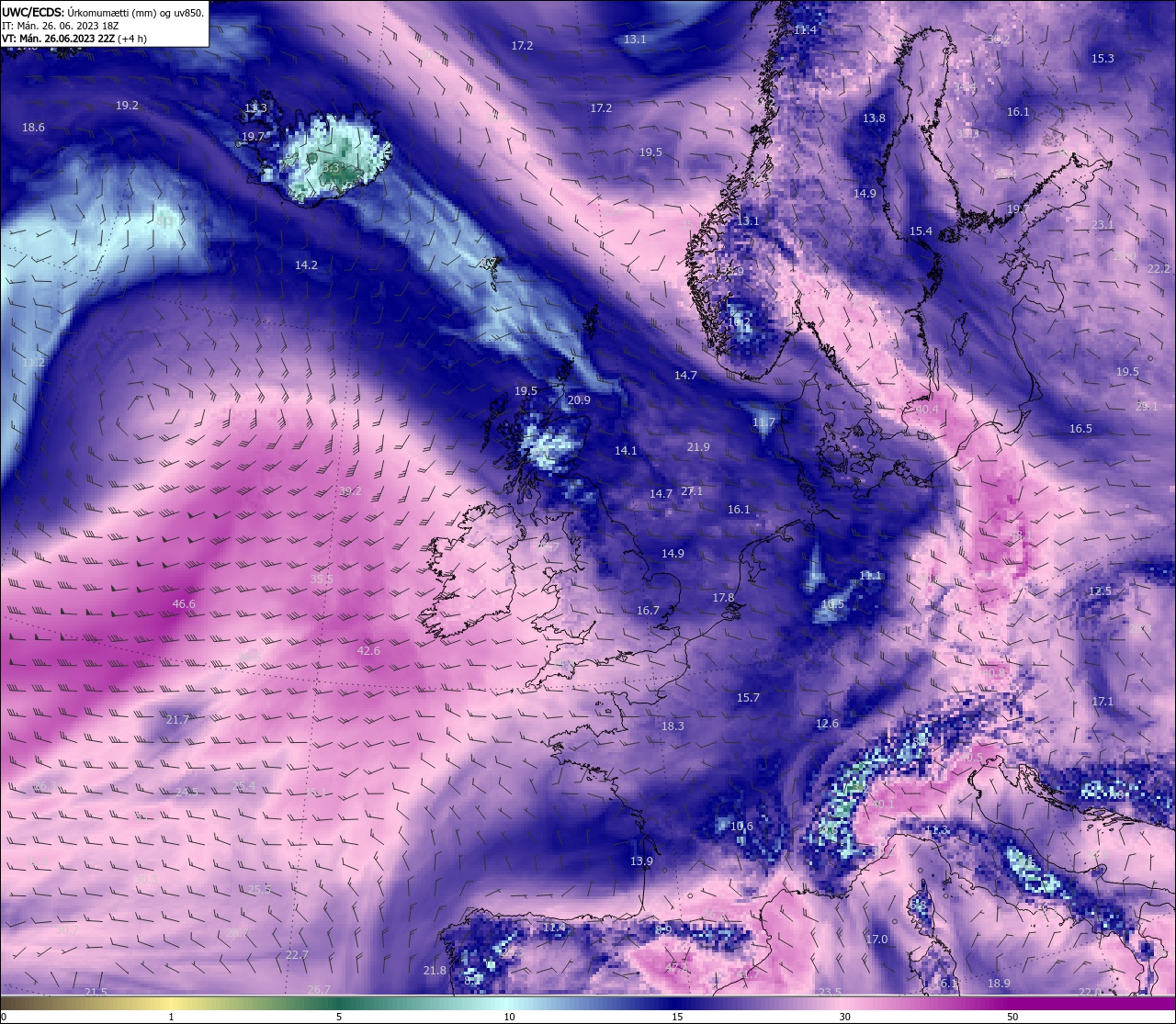Click the map value 14.2 south of Iceland
Image resolution: width=1176 pixels, height=1024 pixels.
(x=306, y=265)
